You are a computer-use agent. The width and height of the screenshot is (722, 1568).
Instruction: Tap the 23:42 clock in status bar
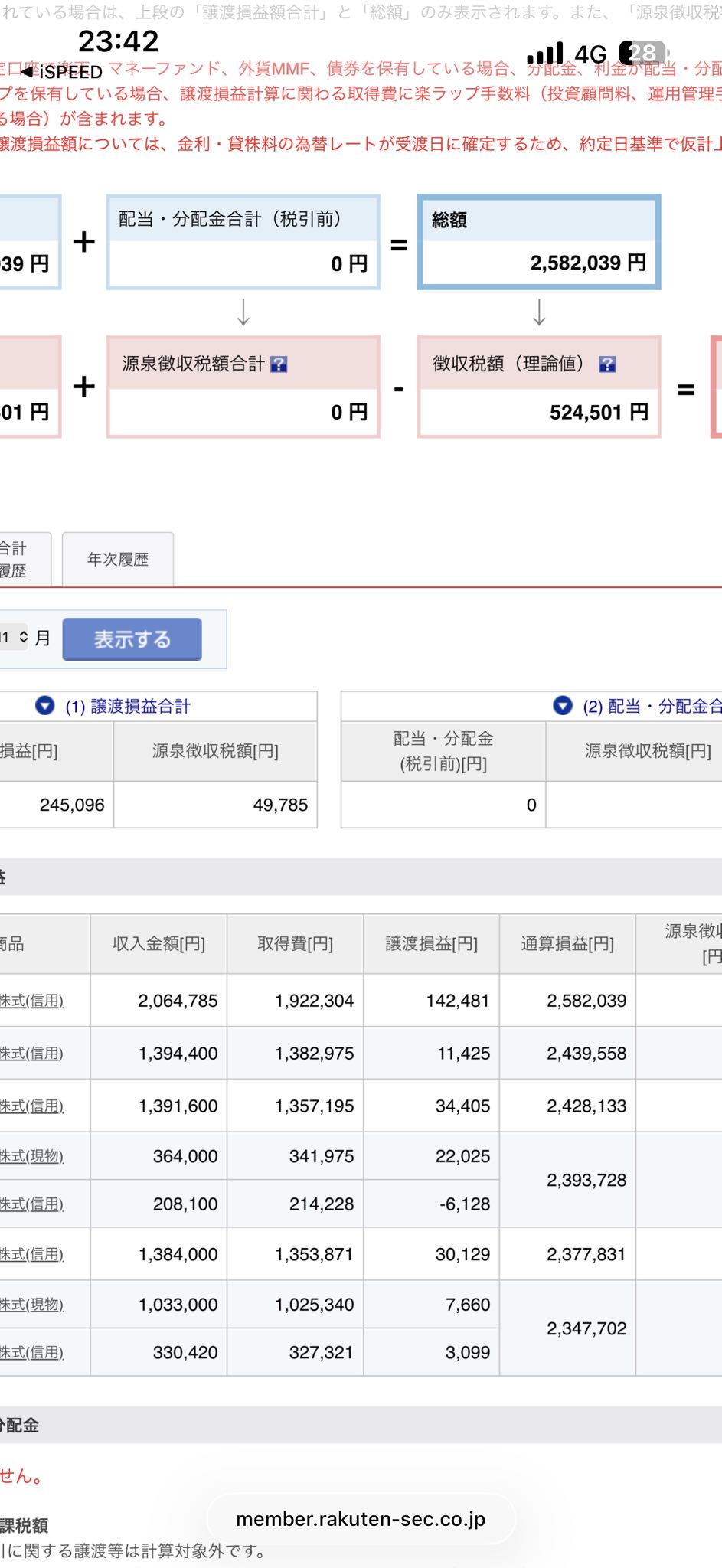pyautogui.click(x=118, y=41)
